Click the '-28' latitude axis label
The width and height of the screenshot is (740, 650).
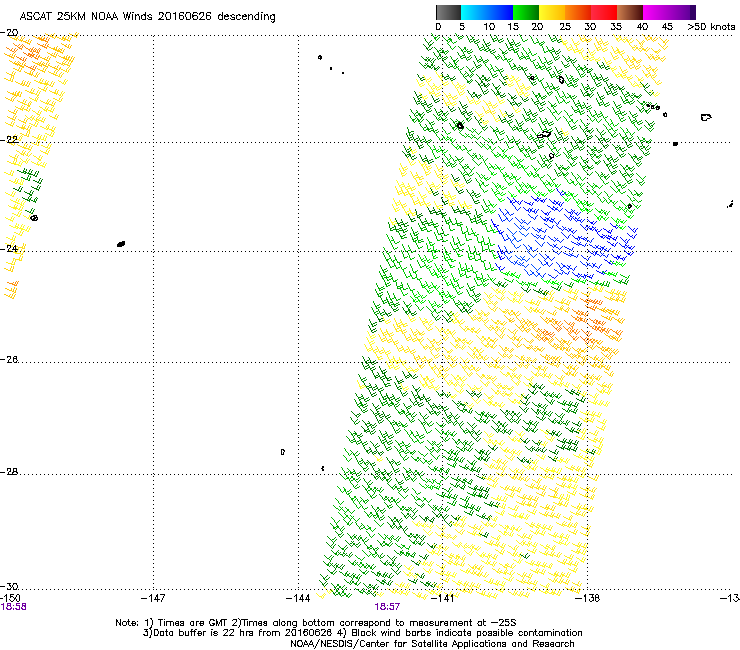[9, 472]
